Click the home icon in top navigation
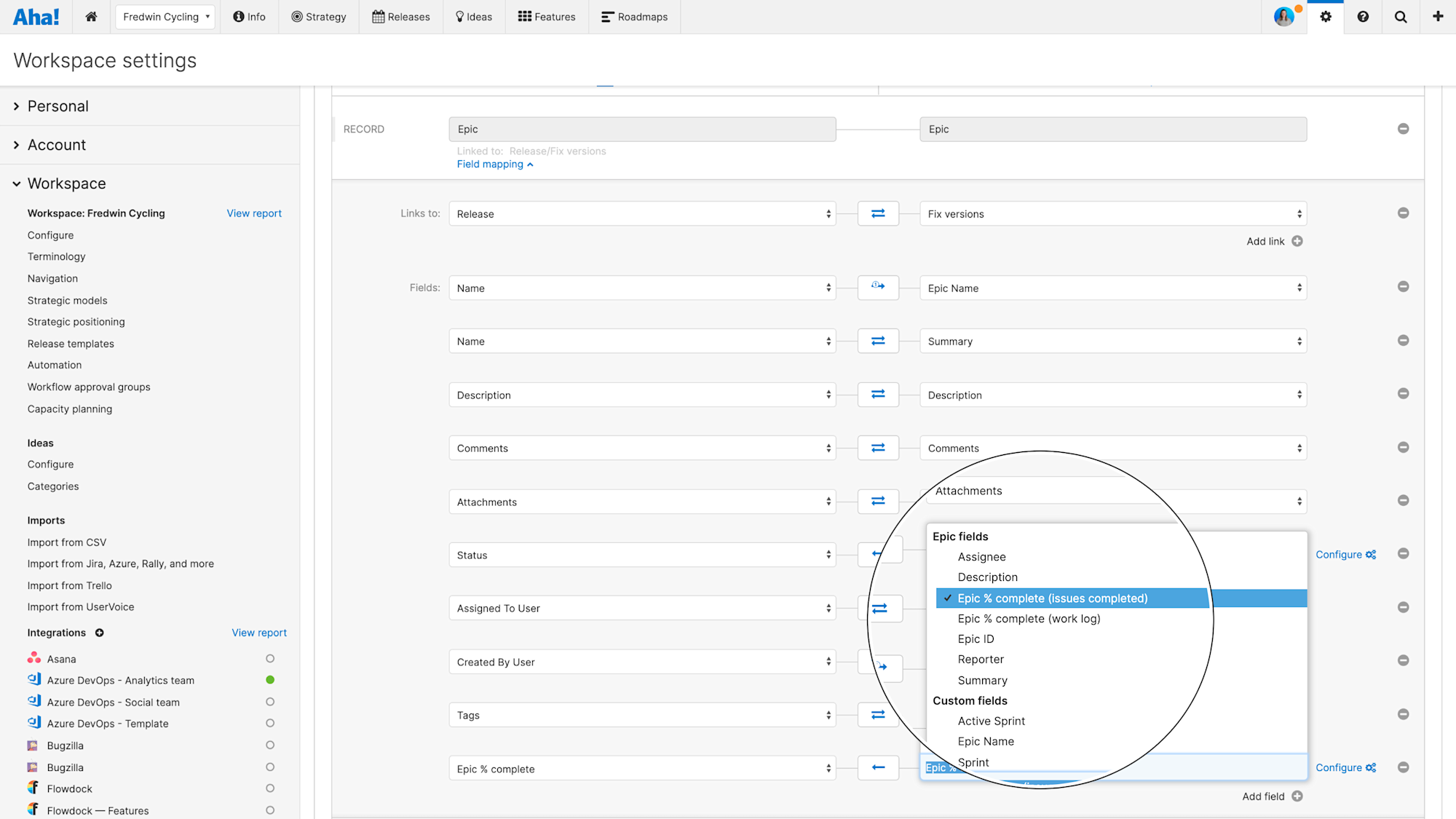Viewport: 1456px width, 819px height. [91, 17]
